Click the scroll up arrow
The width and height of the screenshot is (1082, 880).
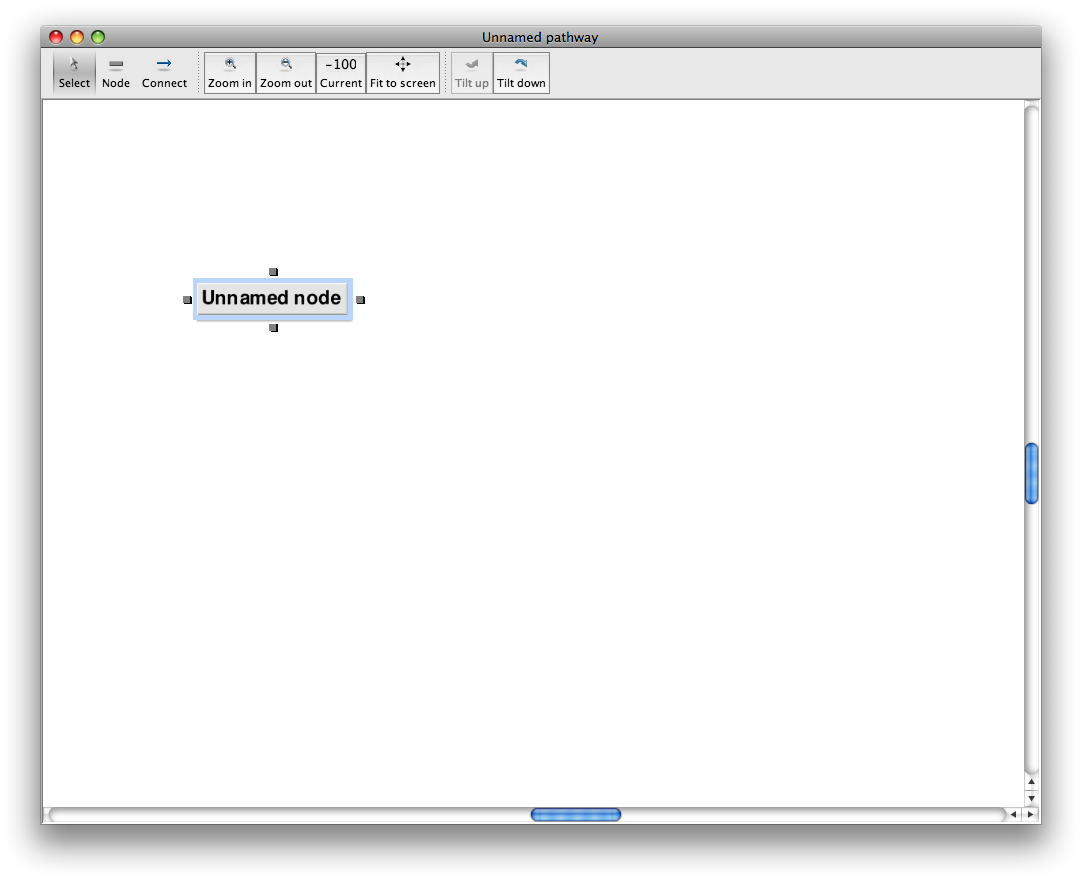1032,782
